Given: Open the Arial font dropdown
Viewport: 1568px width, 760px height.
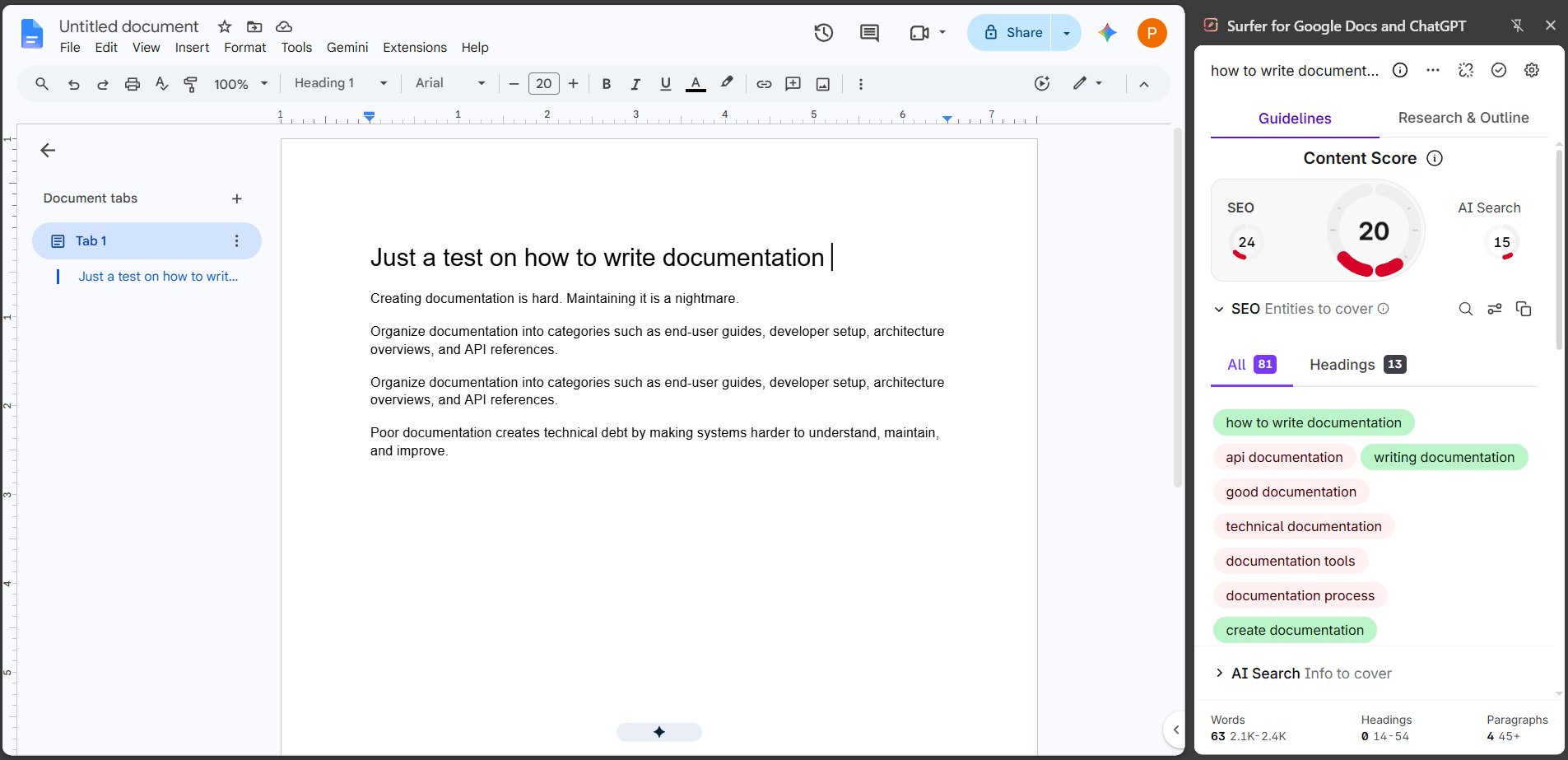Looking at the screenshot, I should coord(450,83).
